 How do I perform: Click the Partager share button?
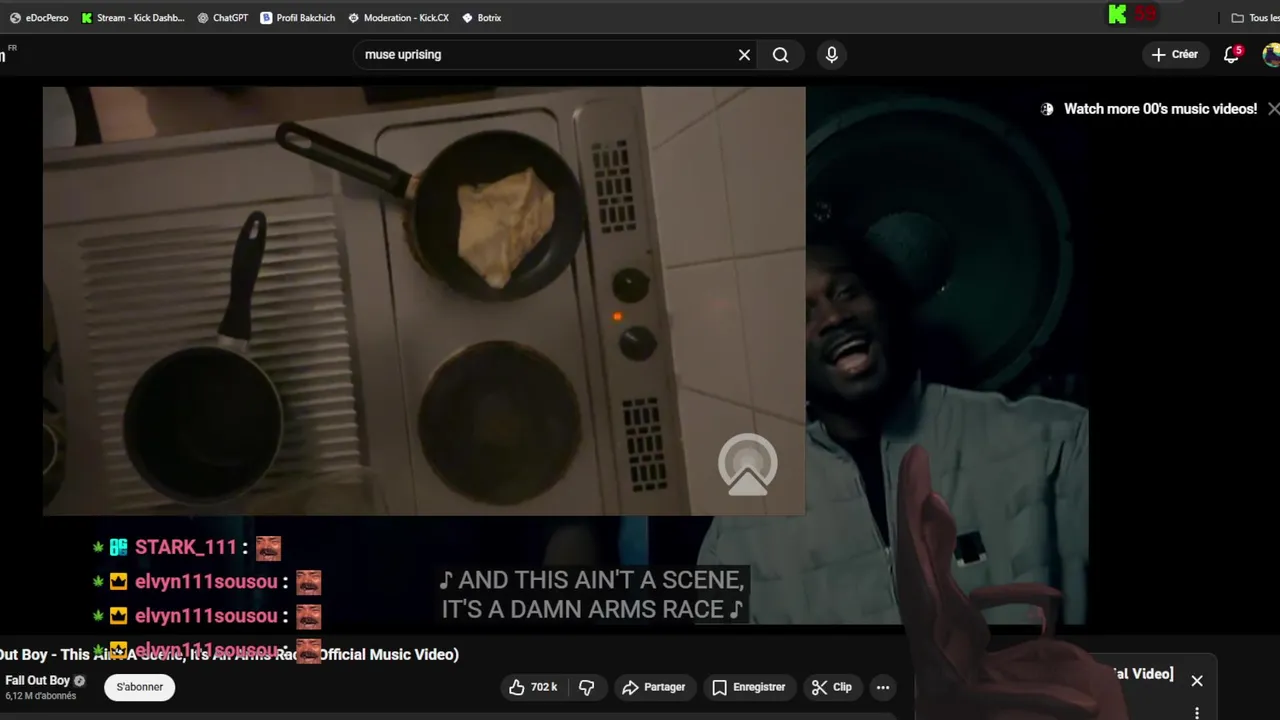(x=654, y=687)
